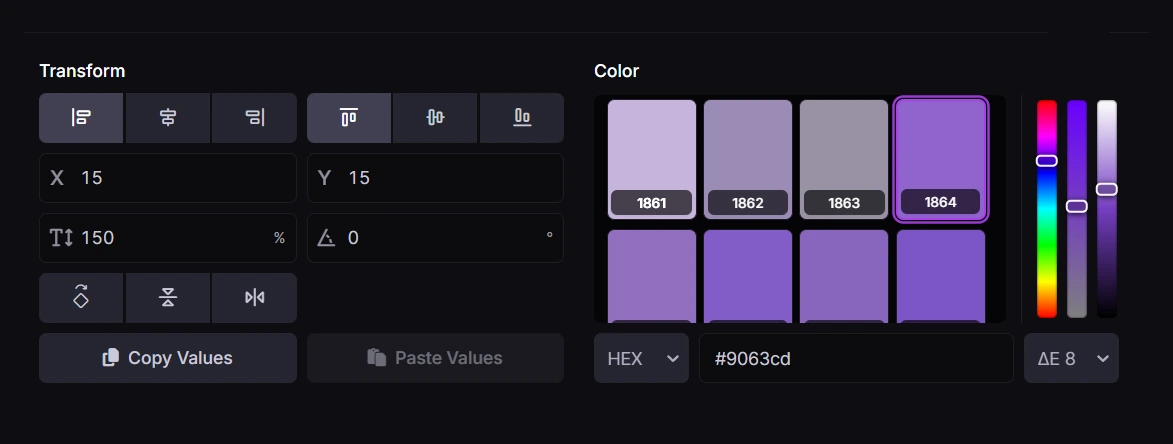Flip the selection vertically
The height and width of the screenshot is (444, 1173).
coord(168,297)
